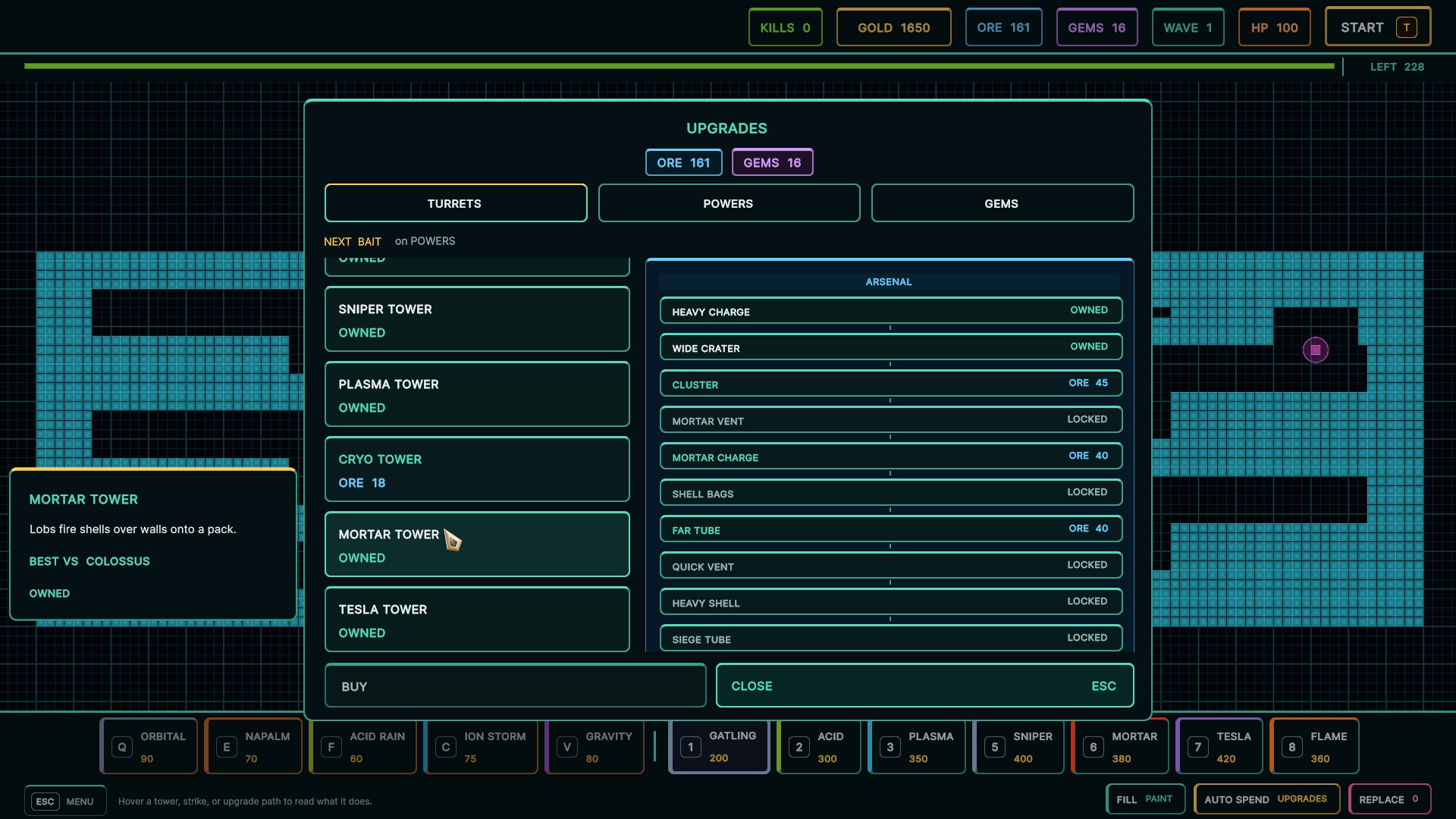Close the Upgrades panel
Image resolution: width=1456 pixels, height=819 pixels.
point(924,686)
